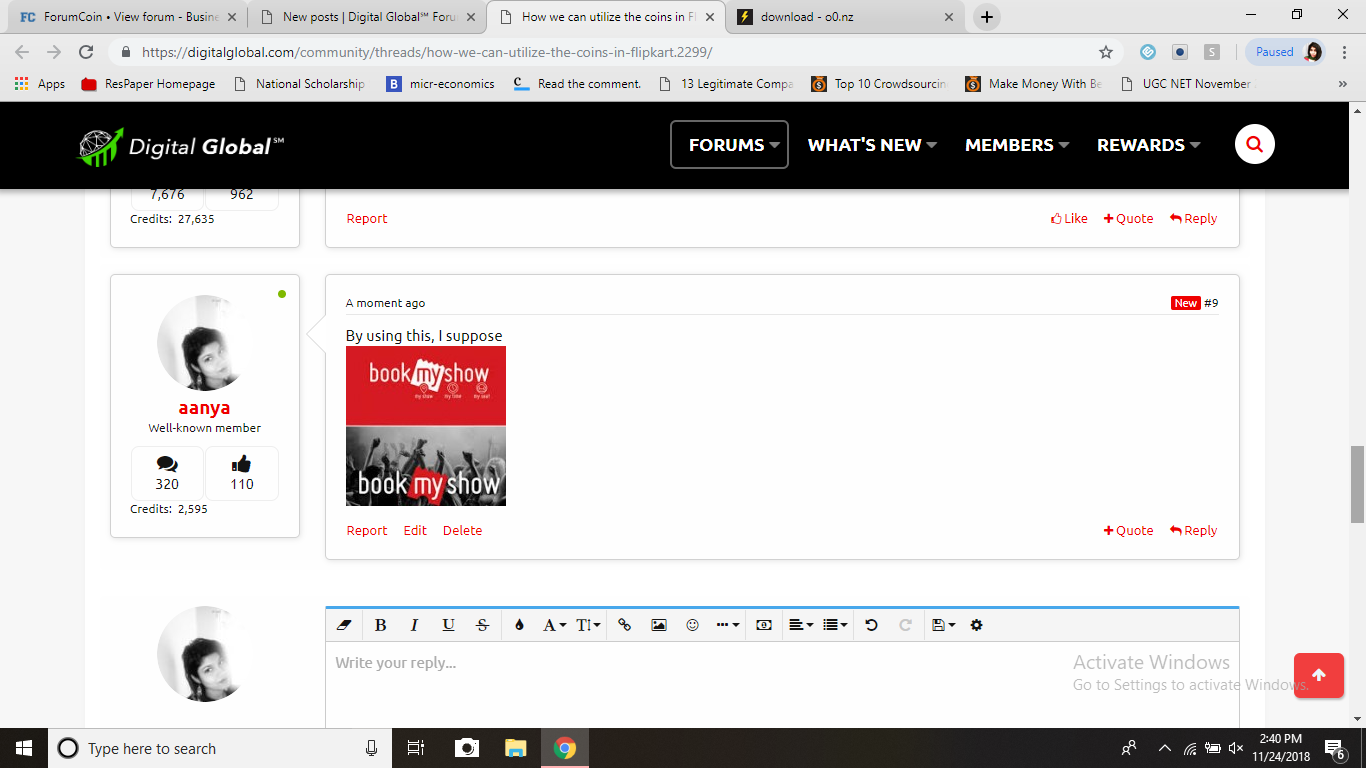Click in the Write your reply field
This screenshot has width=1366, height=768.
pos(600,662)
